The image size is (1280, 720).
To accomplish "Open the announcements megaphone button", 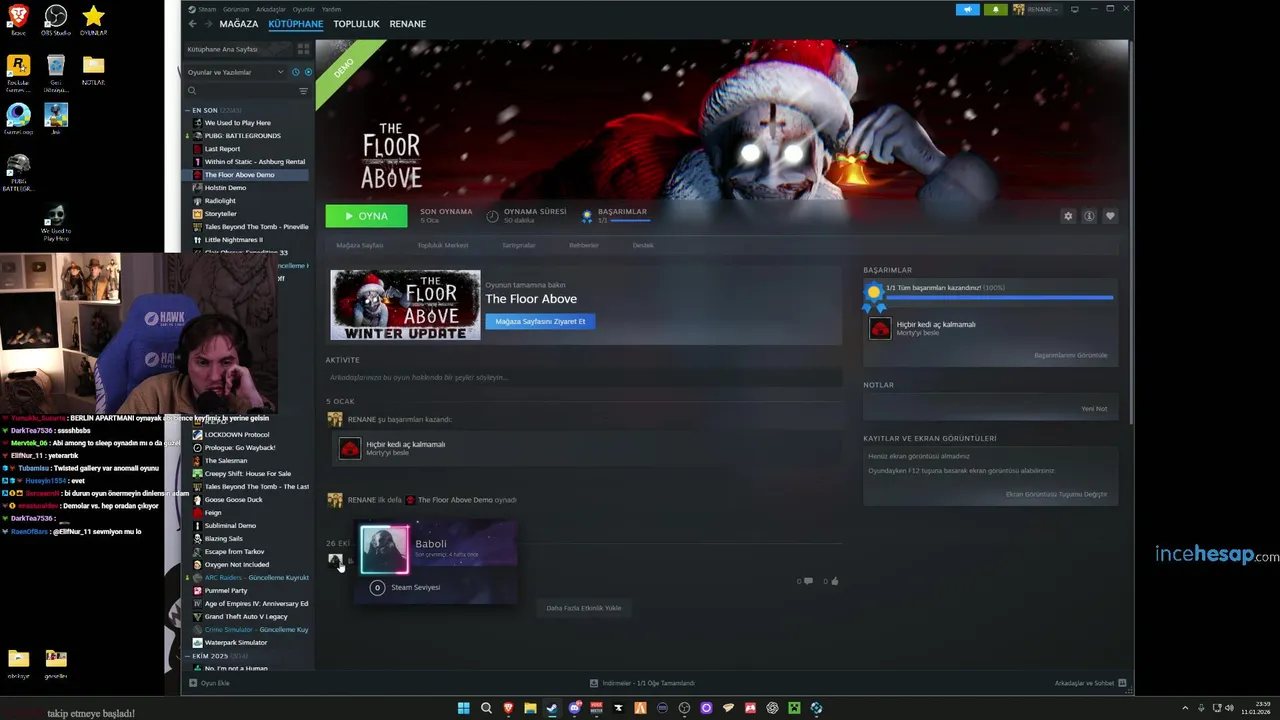I will pos(968,9).
